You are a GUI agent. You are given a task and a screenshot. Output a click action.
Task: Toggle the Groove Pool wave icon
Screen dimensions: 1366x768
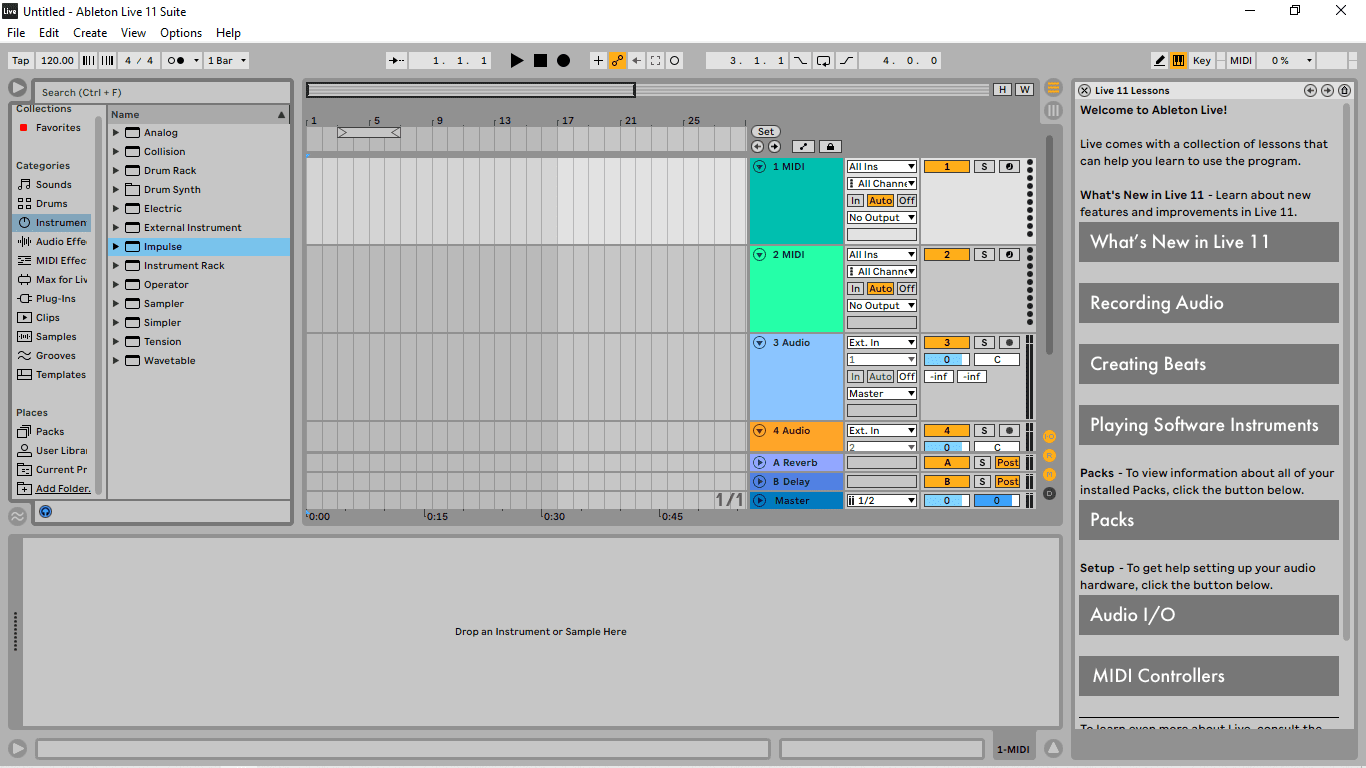tap(17, 517)
